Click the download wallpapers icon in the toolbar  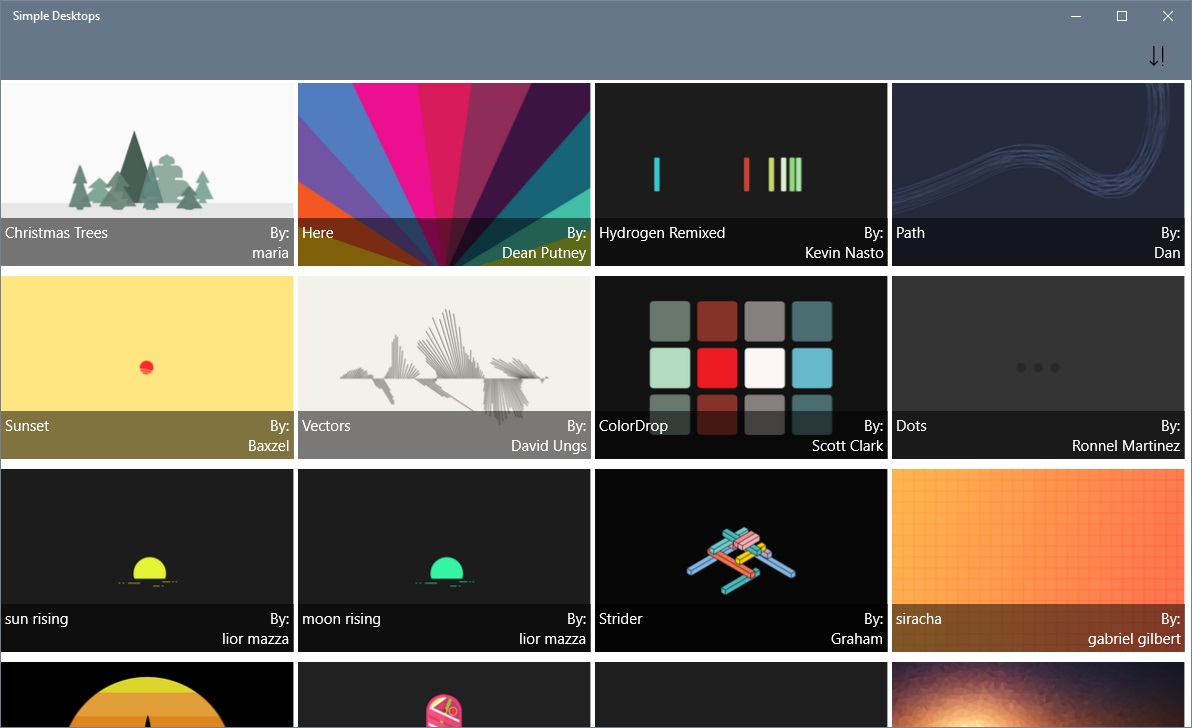point(1156,56)
